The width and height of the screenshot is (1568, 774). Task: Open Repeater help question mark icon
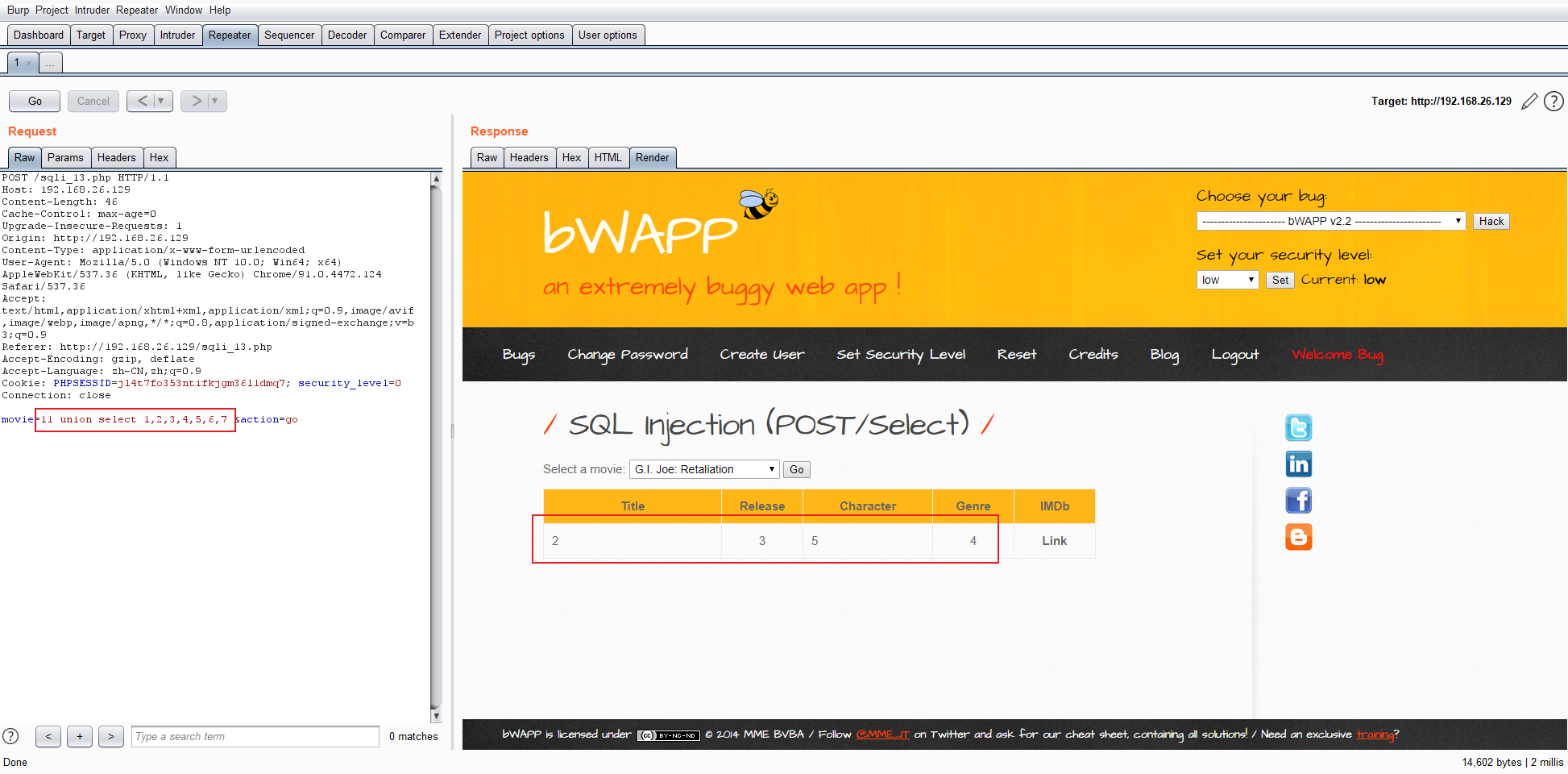point(1553,101)
